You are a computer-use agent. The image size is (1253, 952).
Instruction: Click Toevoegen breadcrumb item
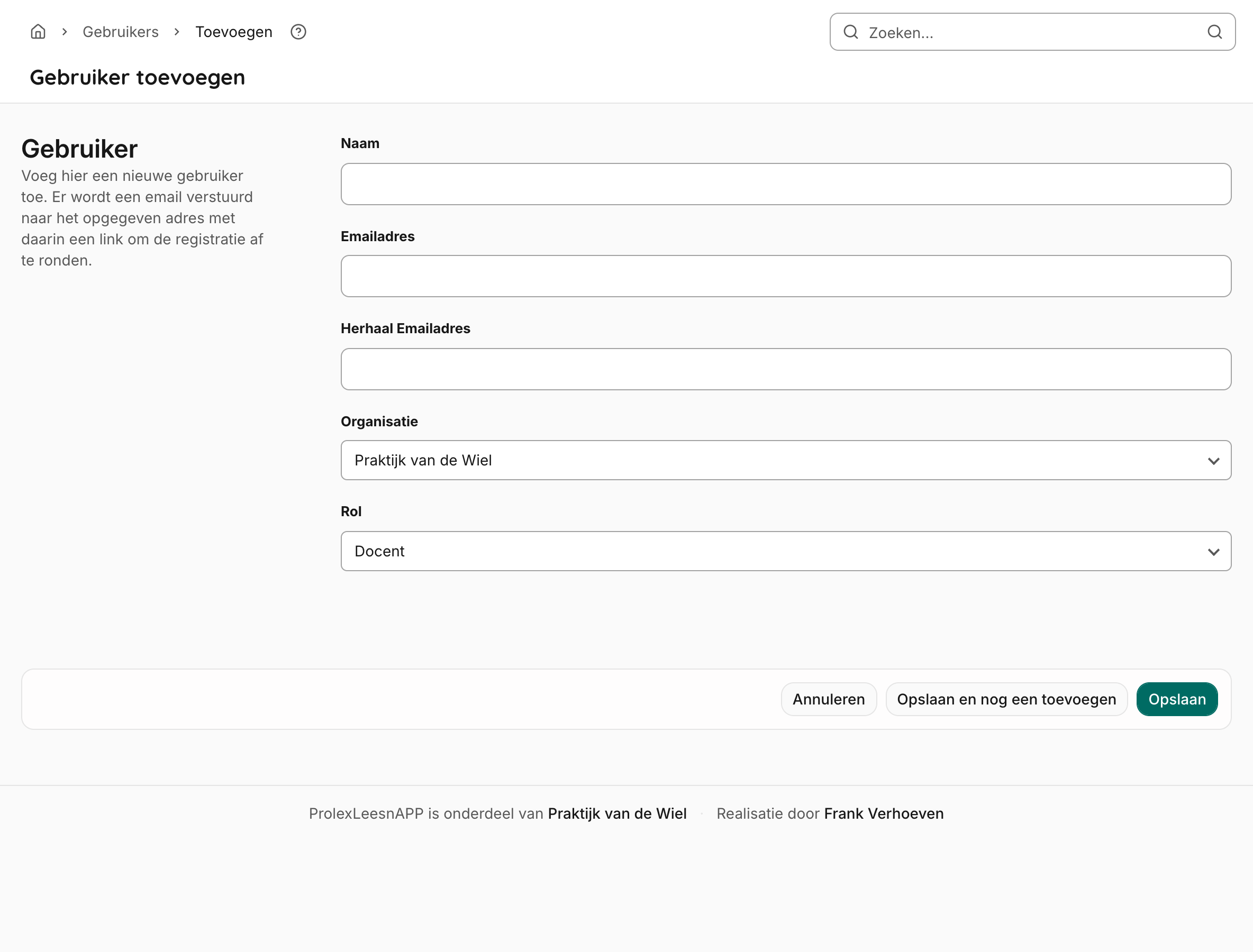pos(233,32)
